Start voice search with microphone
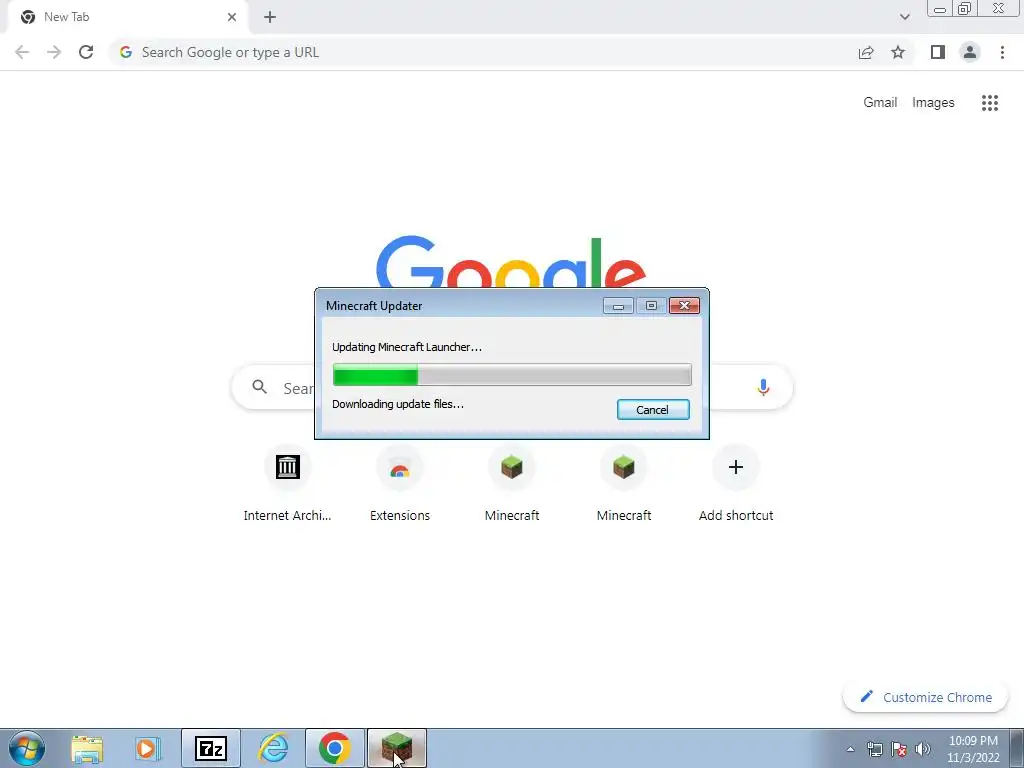1024x768 pixels. coord(763,387)
